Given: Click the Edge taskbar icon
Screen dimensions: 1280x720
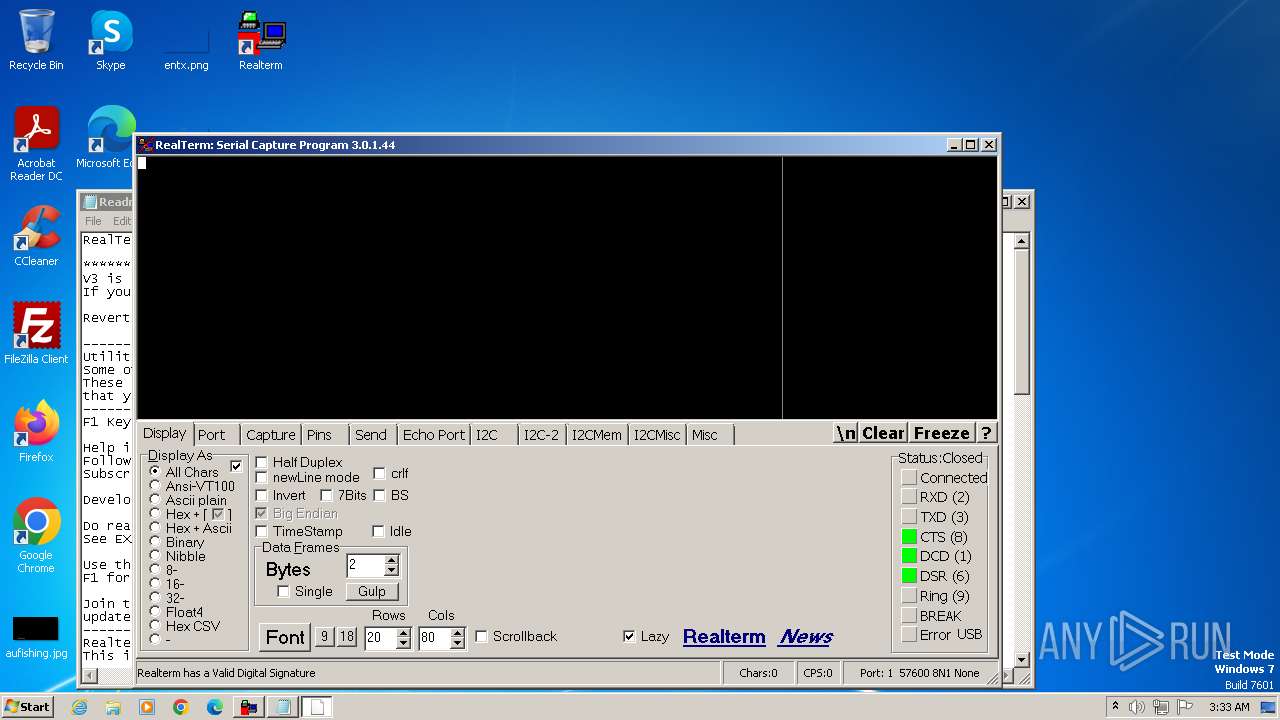Looking at the screenshot, I should point(215,707).
